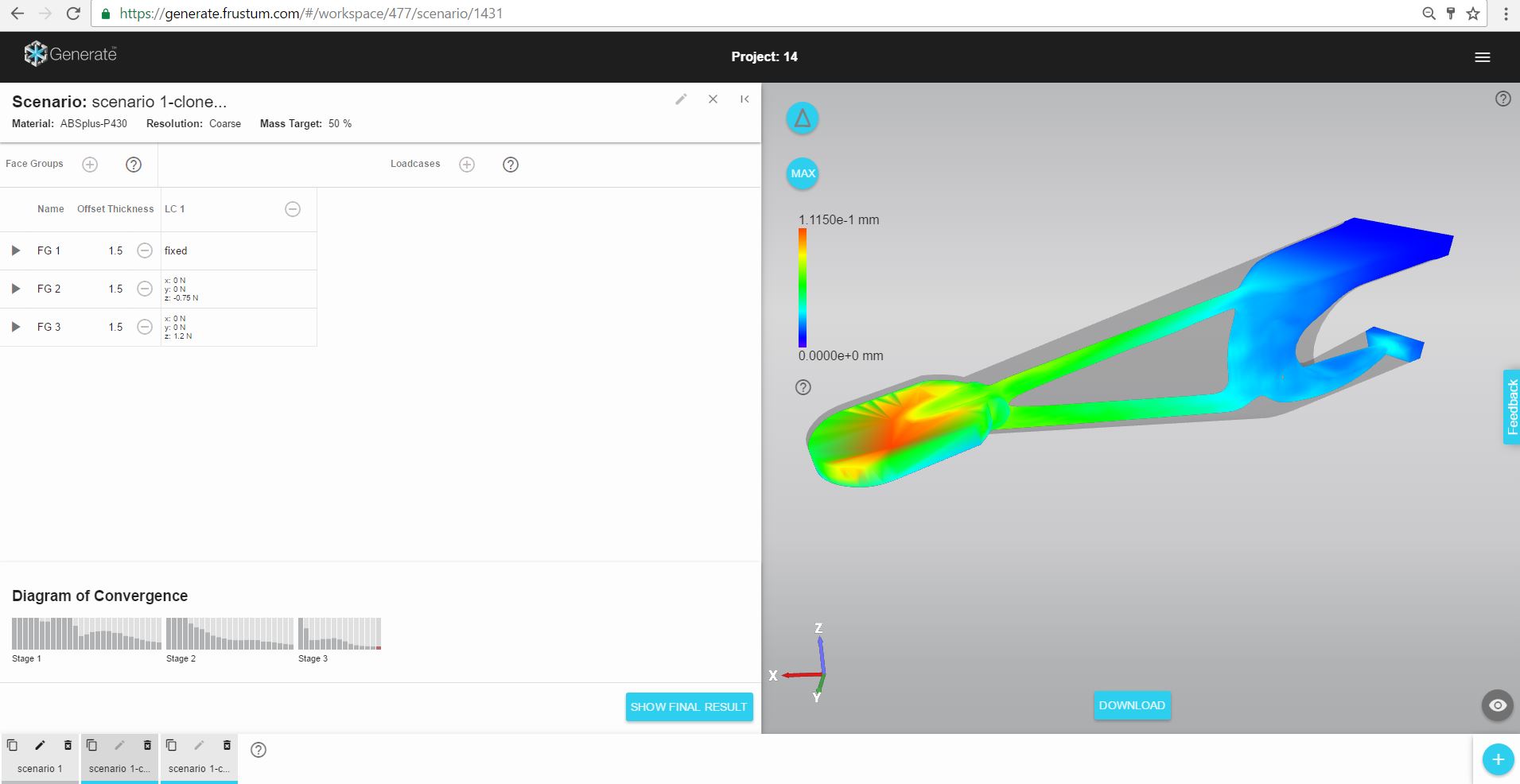Screen dimensions: 1520x784
Task: Remove face group FG 3
Action: (145, 327)
